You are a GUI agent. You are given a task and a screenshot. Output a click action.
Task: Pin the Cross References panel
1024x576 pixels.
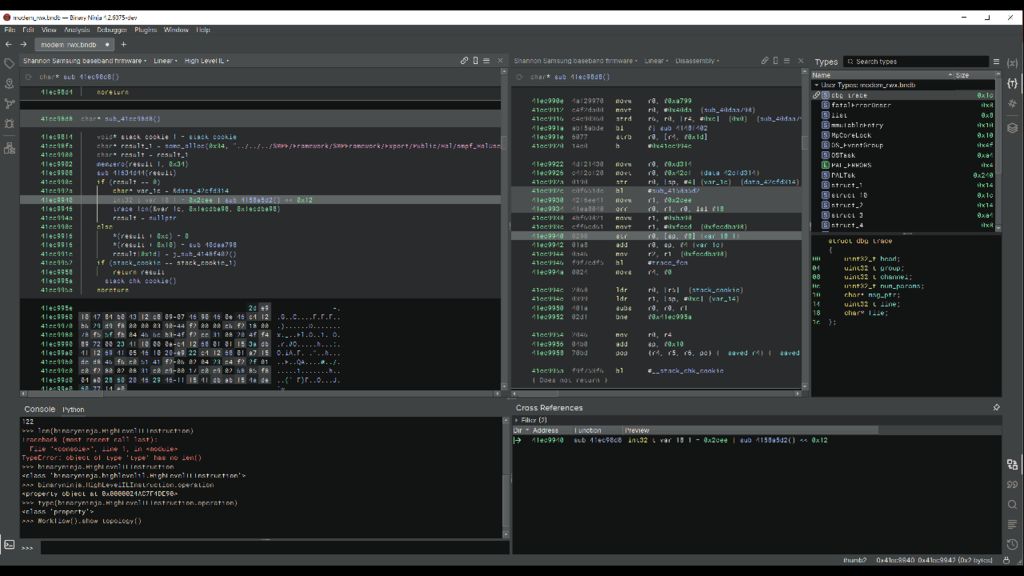point(996,408)
